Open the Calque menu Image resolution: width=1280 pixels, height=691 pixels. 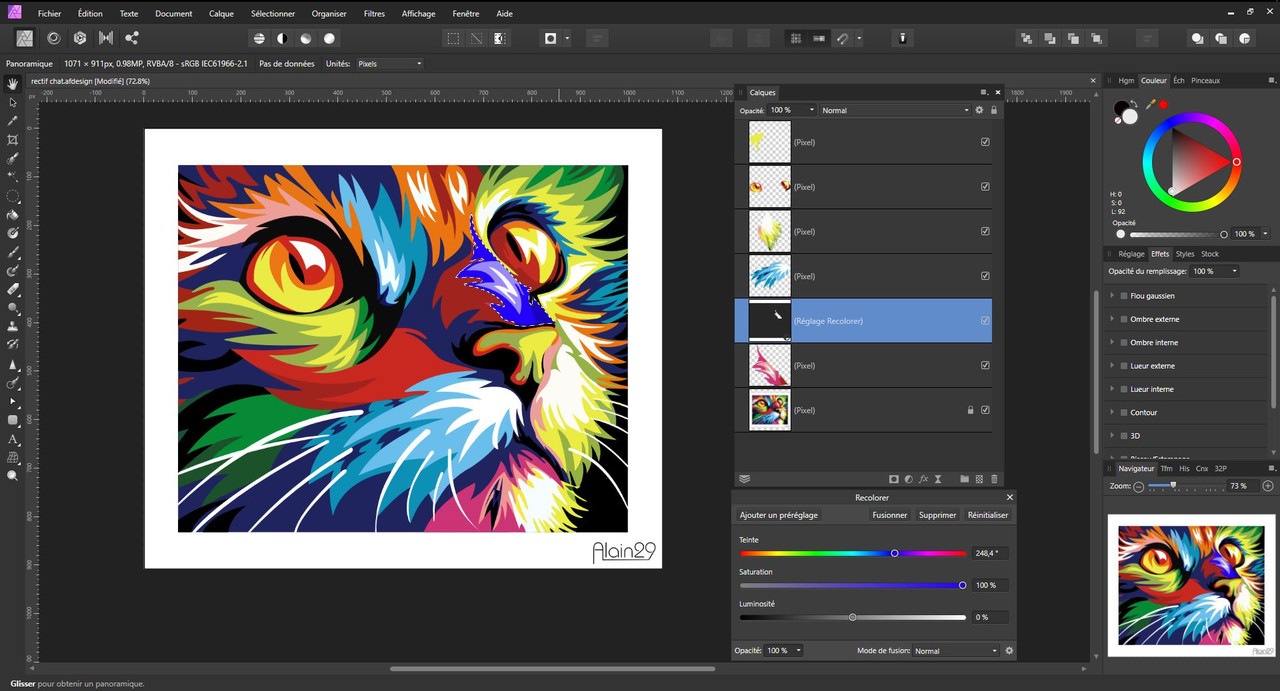tap(221, 14)
